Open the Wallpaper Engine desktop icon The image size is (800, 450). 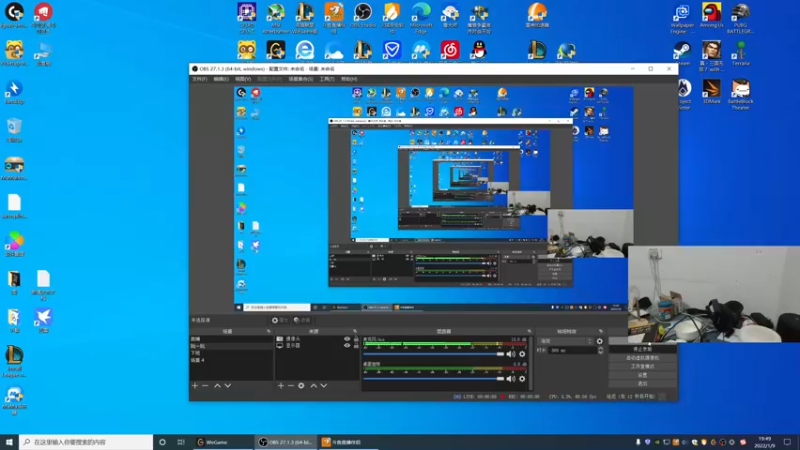682,18
